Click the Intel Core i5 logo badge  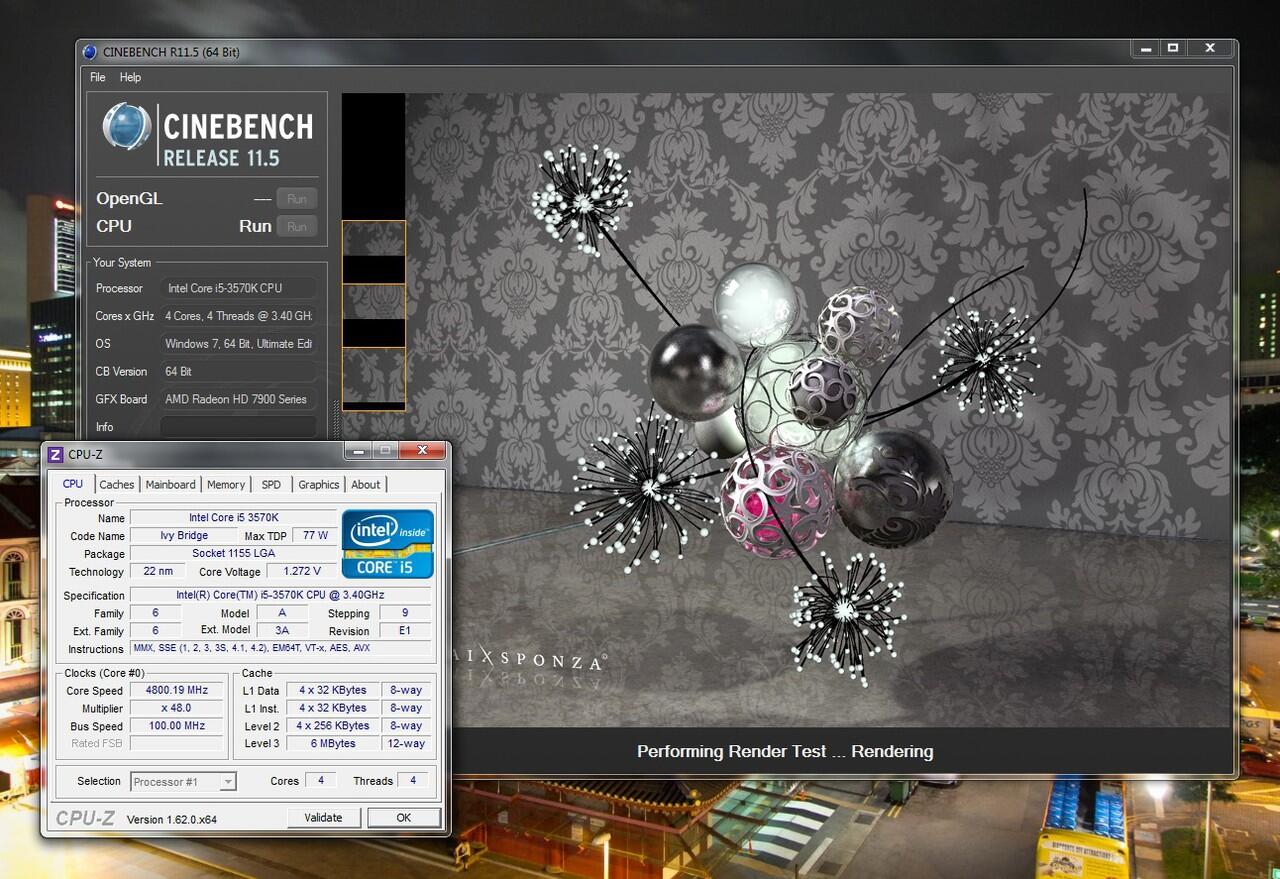point(388,544)
